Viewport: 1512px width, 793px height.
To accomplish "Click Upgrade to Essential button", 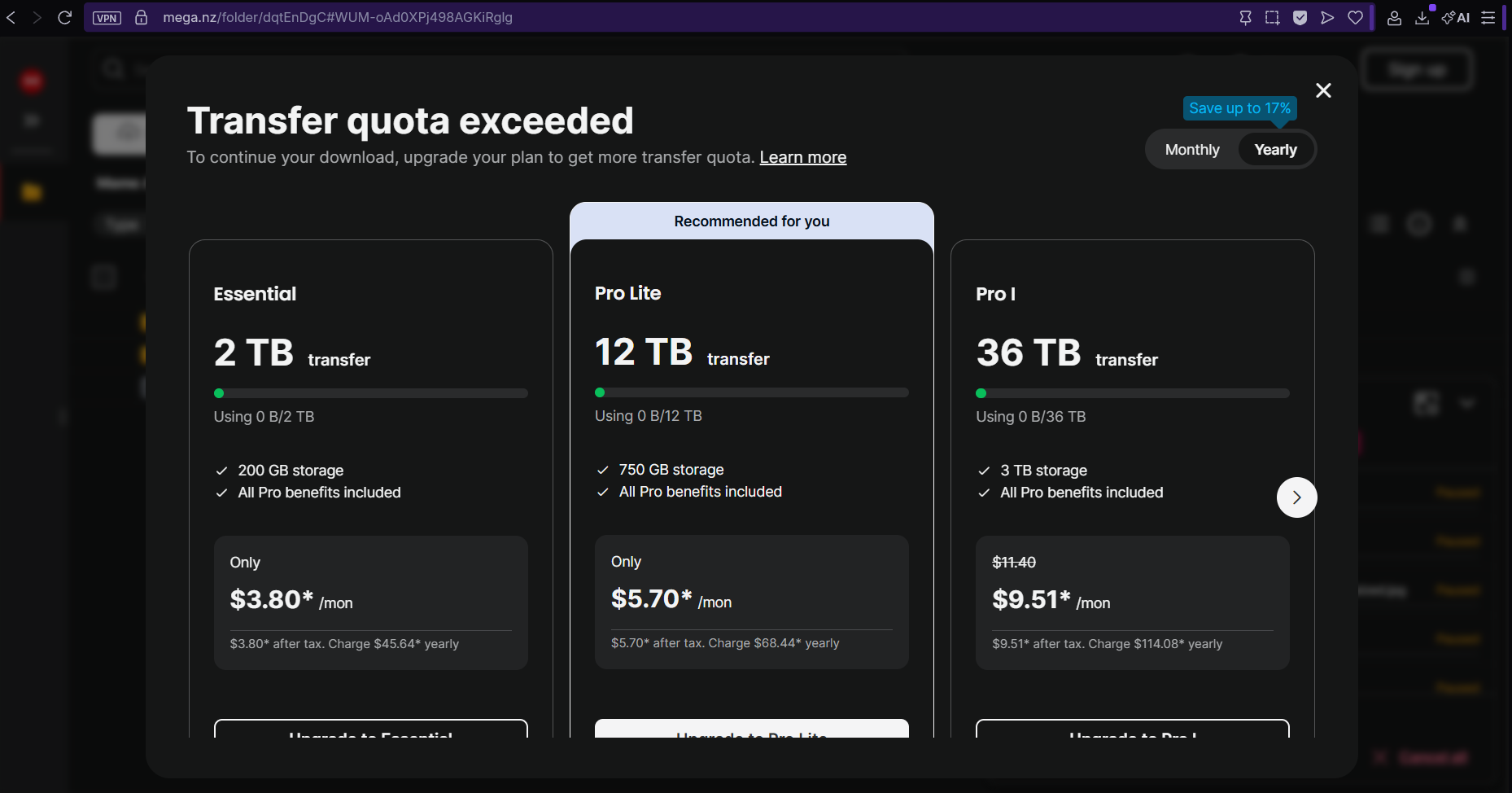I will pos(371,729).
